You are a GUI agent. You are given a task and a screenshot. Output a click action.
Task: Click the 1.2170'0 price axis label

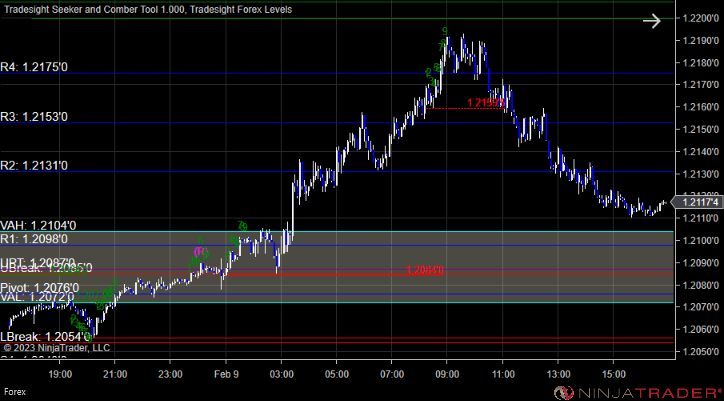700,85
